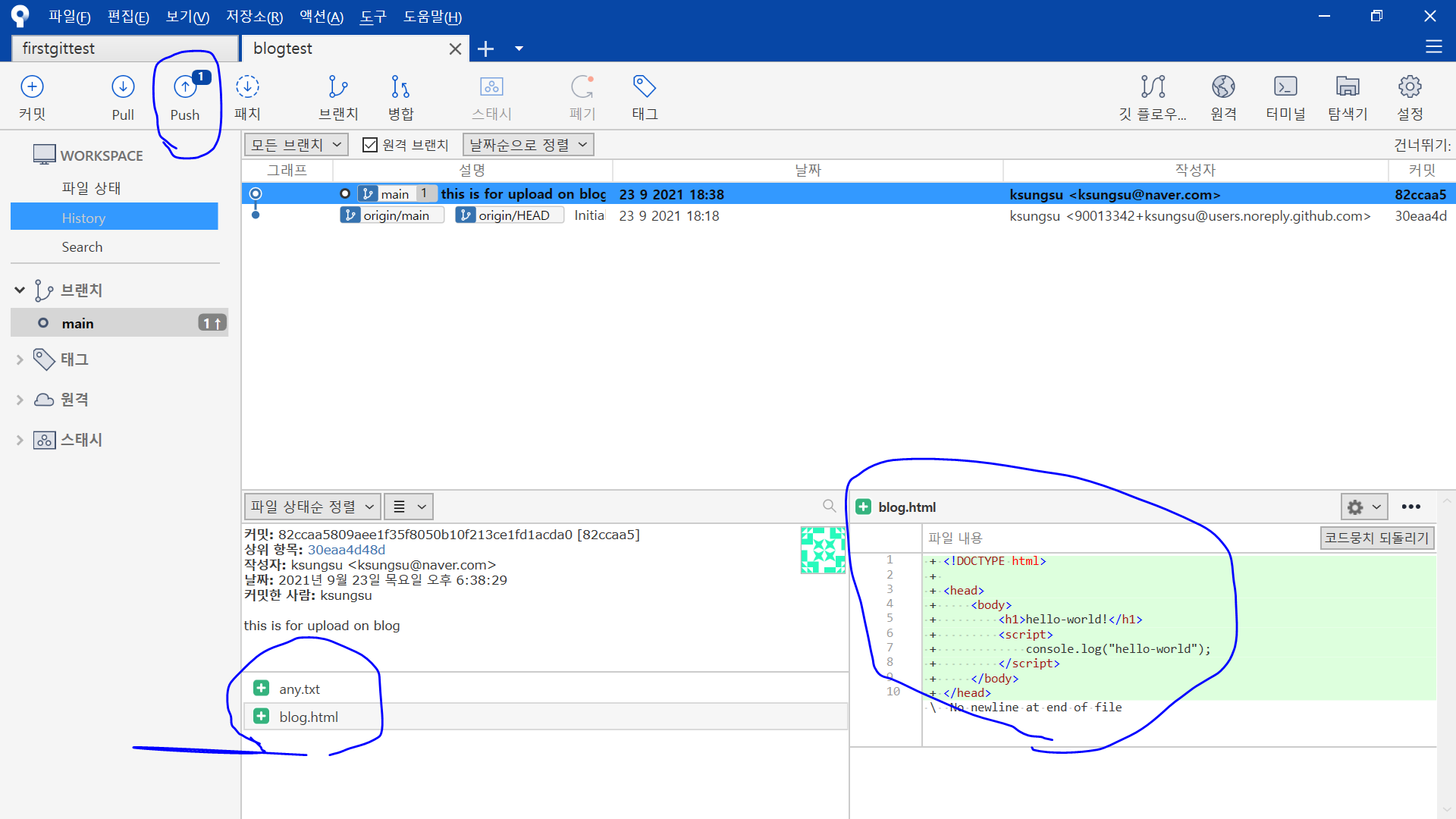1456x819 pixels.
Task: Toggle the 원격 브랜치 checkbox
Action: coord(370,145)
